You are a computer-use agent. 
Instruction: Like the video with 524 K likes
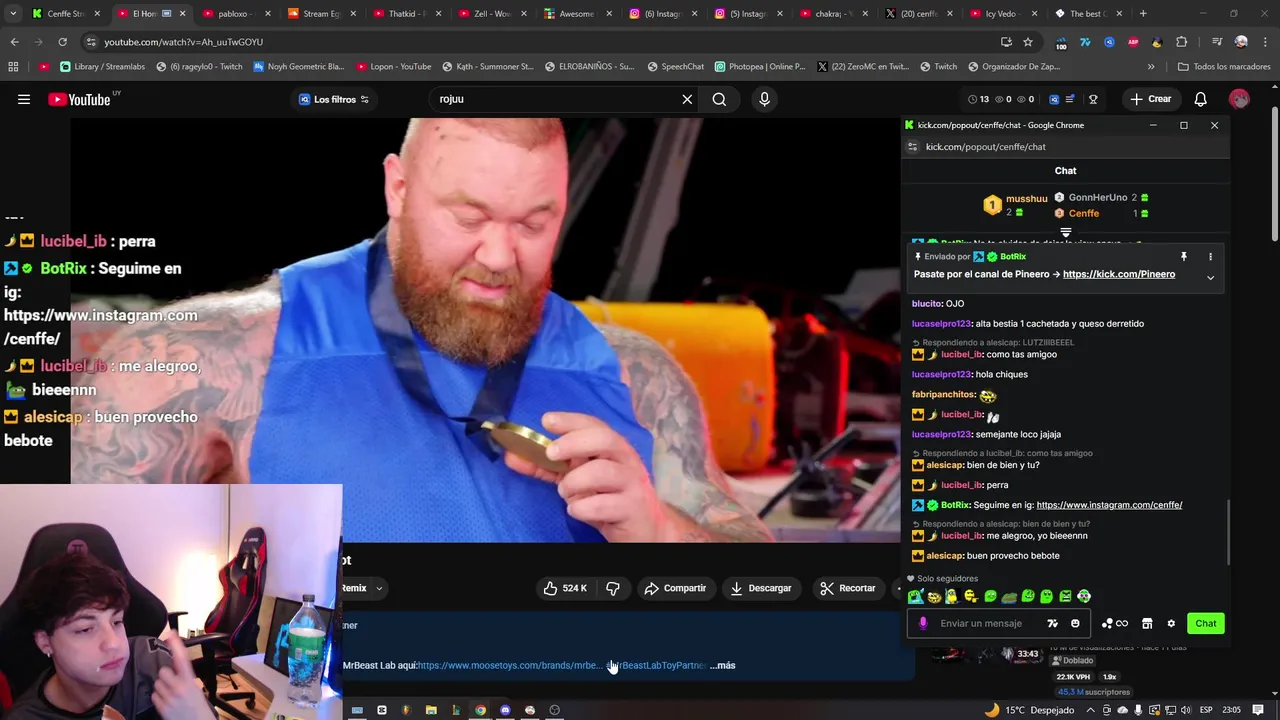[565, 588]
